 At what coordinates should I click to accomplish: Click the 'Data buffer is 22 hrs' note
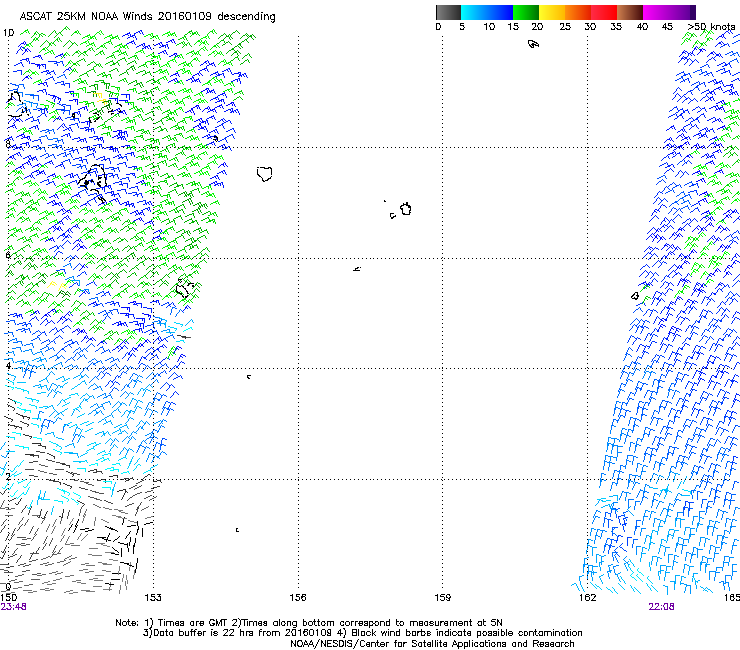coord(362,633)
